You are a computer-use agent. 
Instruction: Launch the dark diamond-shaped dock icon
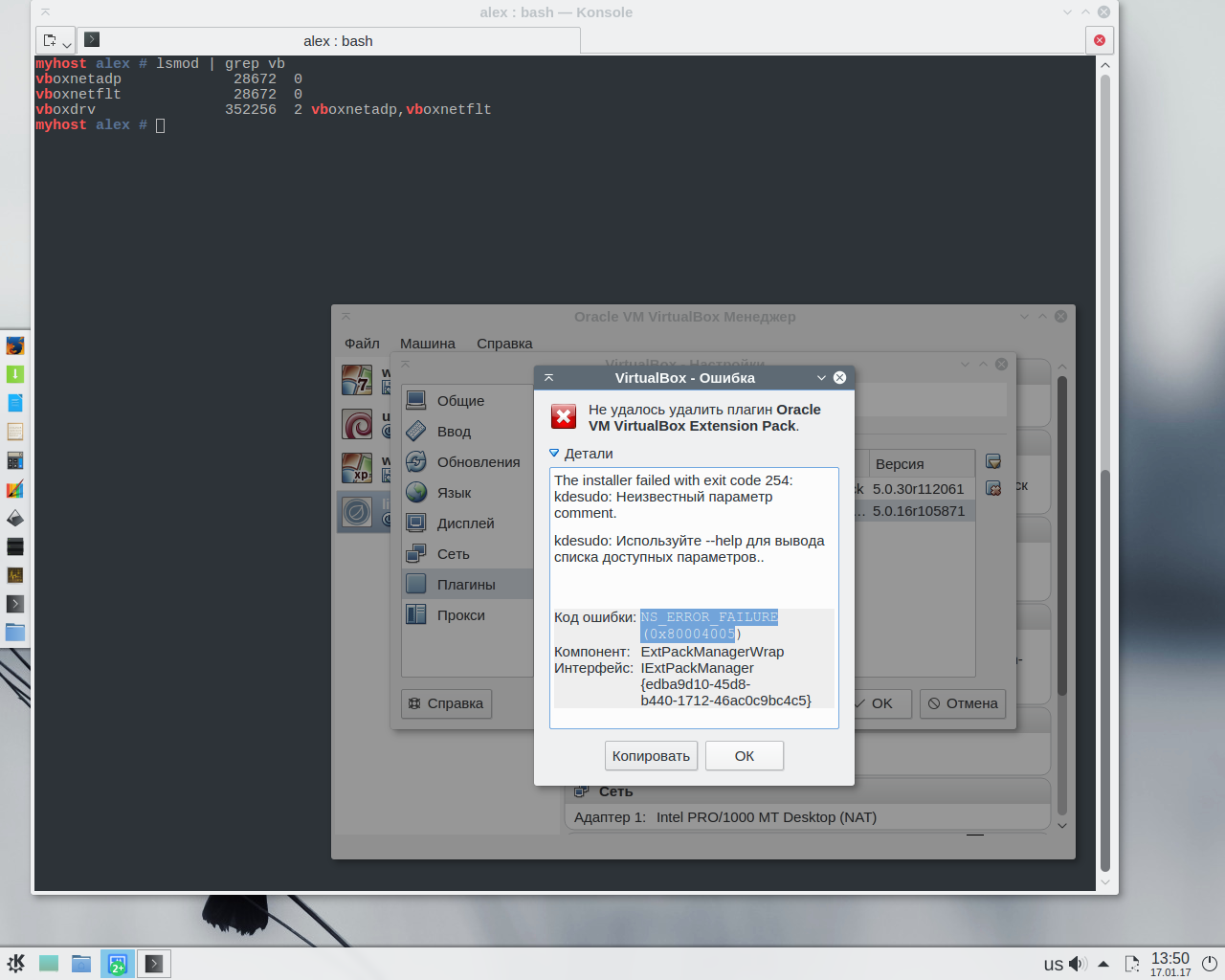(15, 518)
